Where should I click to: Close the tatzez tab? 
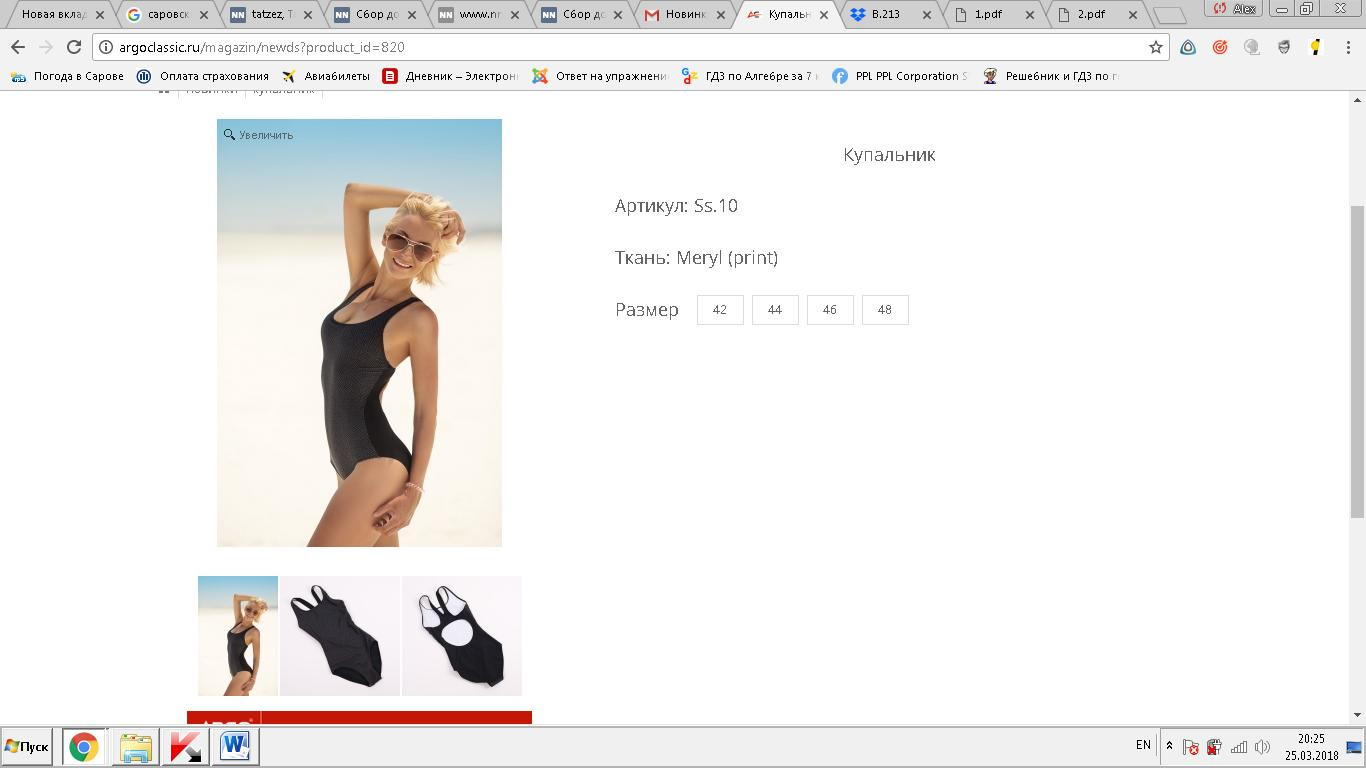307,15
